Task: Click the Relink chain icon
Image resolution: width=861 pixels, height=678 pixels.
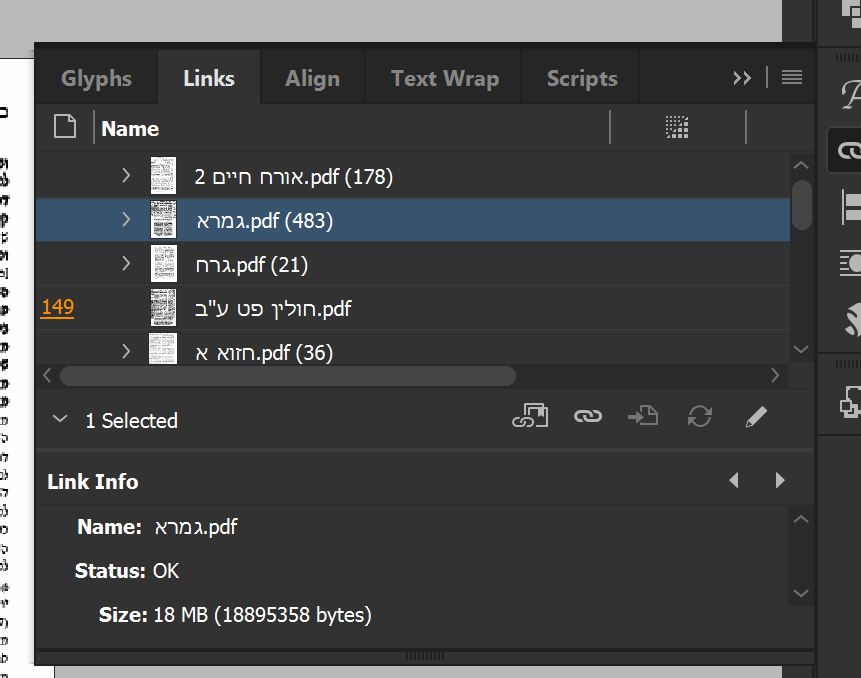Action: 587,416
